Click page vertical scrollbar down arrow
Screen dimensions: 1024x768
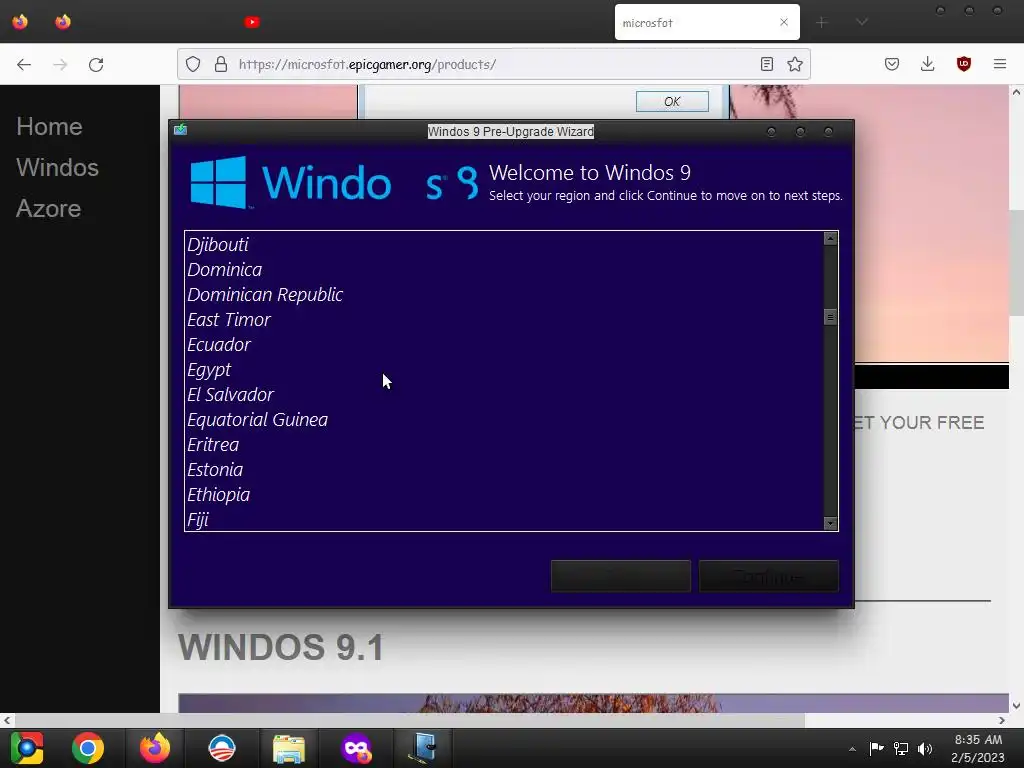point(1016,705)
